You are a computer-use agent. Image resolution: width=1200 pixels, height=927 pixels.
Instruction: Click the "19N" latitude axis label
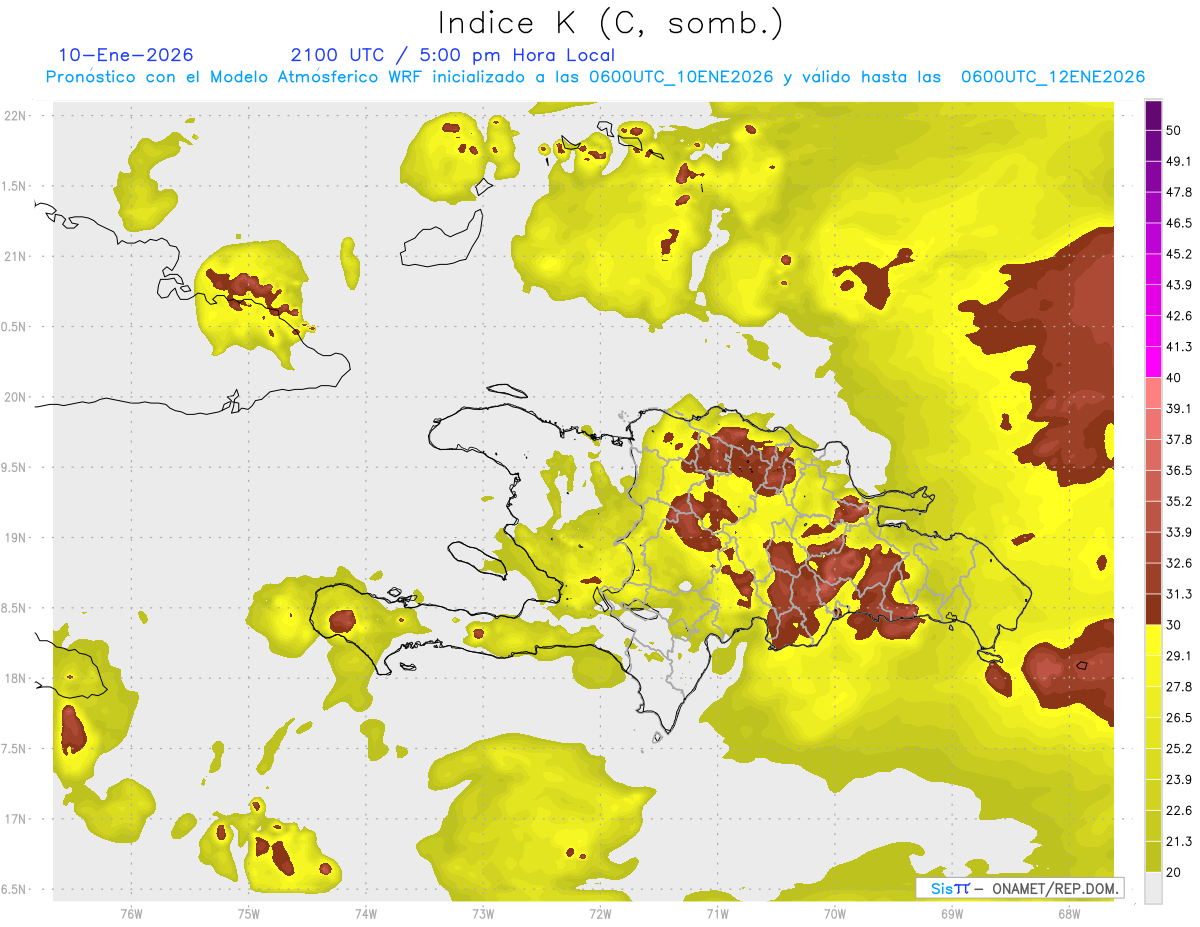pyautogui.click(x=15, y=538)
